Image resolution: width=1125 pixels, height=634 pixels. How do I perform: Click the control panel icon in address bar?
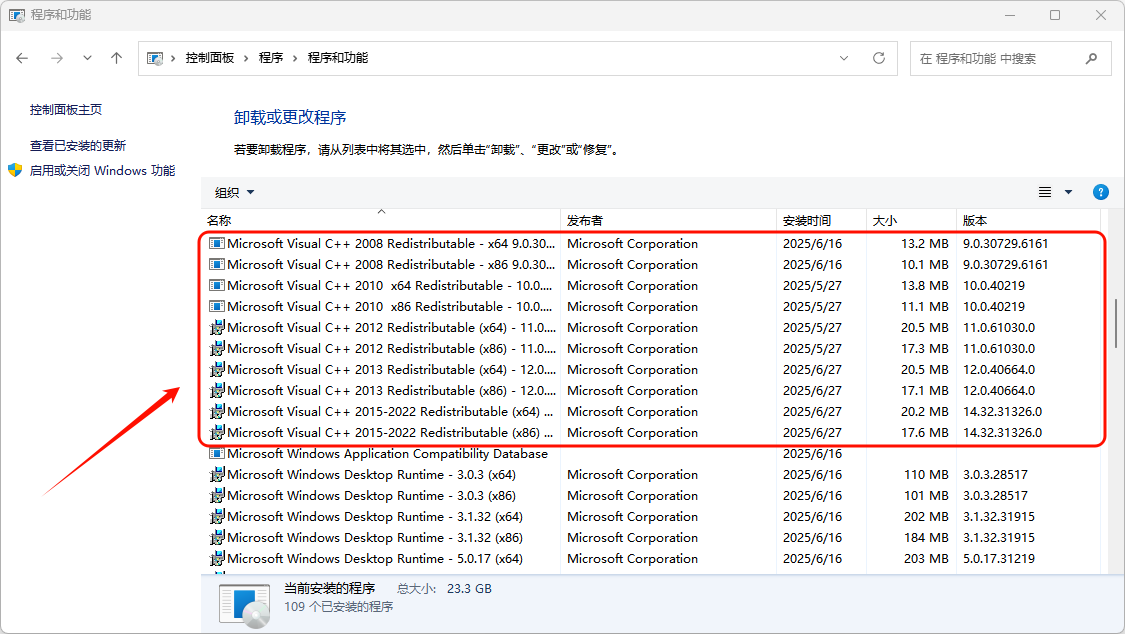[x=154, y=58]
